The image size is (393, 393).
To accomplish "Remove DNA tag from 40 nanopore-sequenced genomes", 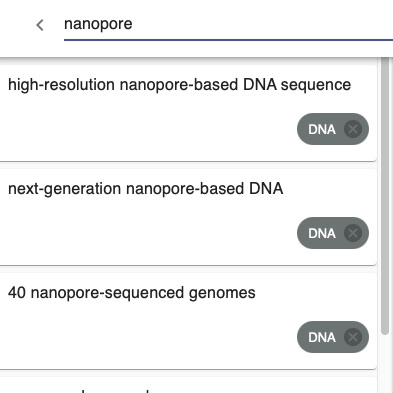I will 353,337.
